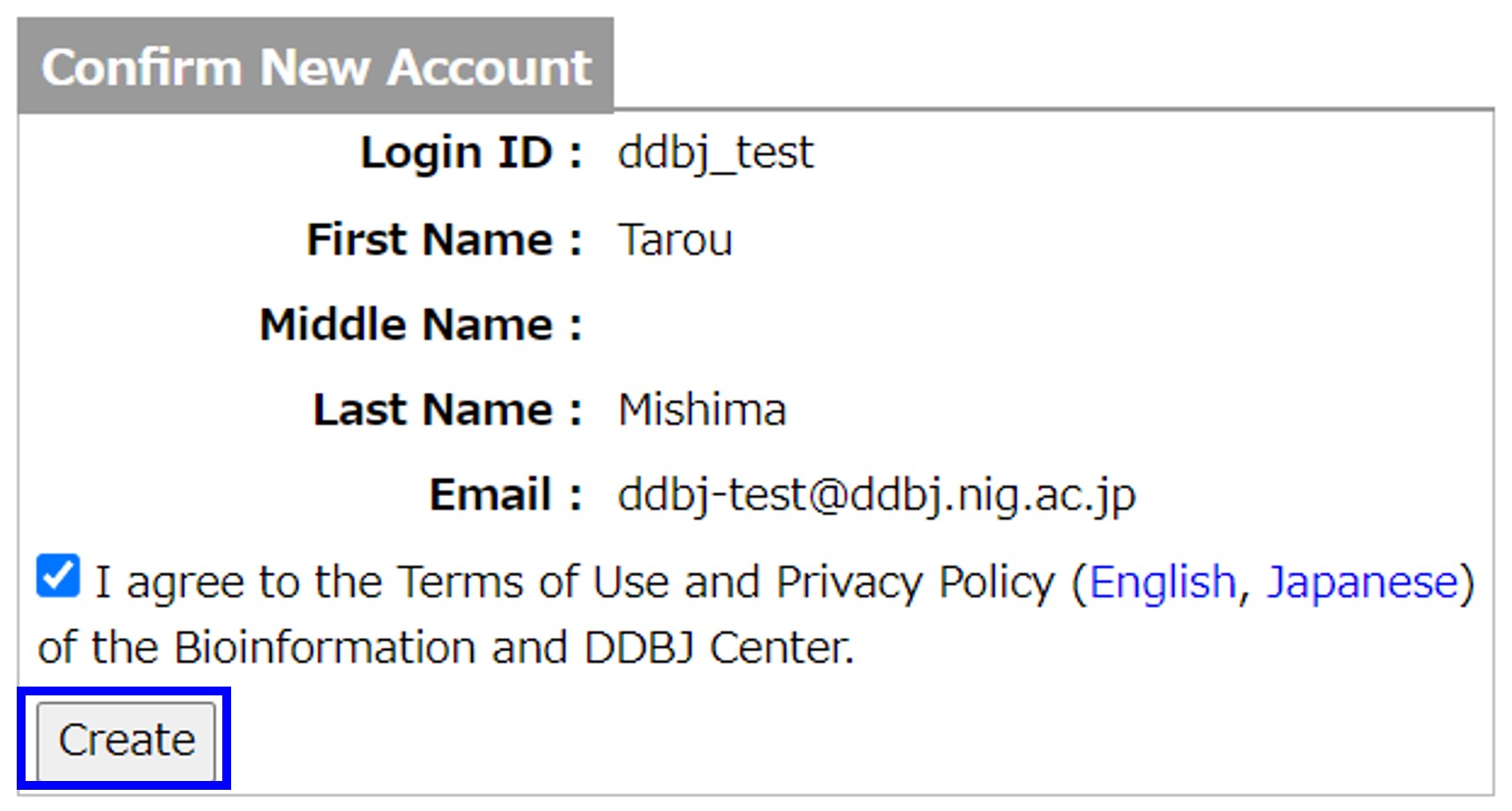Image resolution: width=1512 pixels, height=811 pixels.
Task: Open the English terms link
Action: (x=1162, y=582)
